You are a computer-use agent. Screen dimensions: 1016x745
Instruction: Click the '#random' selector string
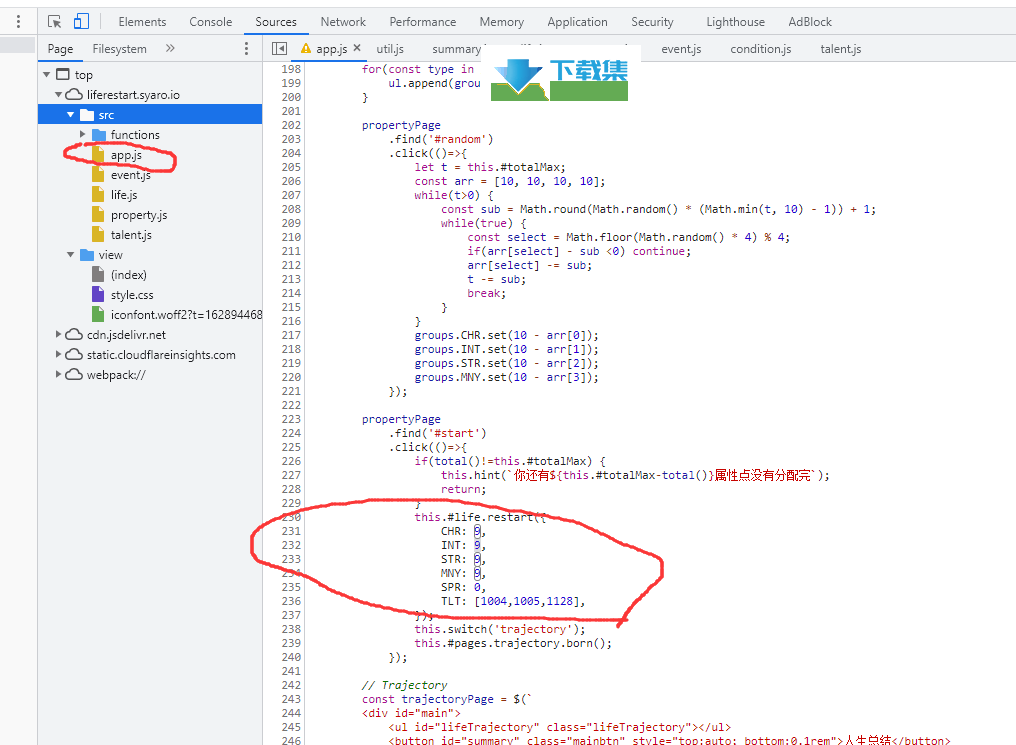point(457,139)
